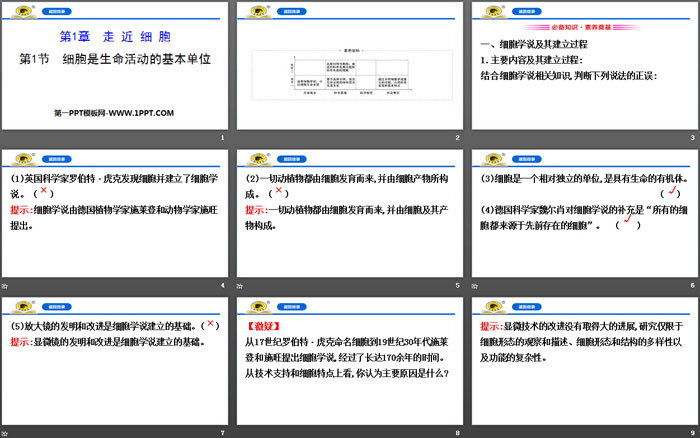Click the red check mark after statement (3)
This screenshot has height=438, width=700.
pyautogui.click(x=671, y=191)
